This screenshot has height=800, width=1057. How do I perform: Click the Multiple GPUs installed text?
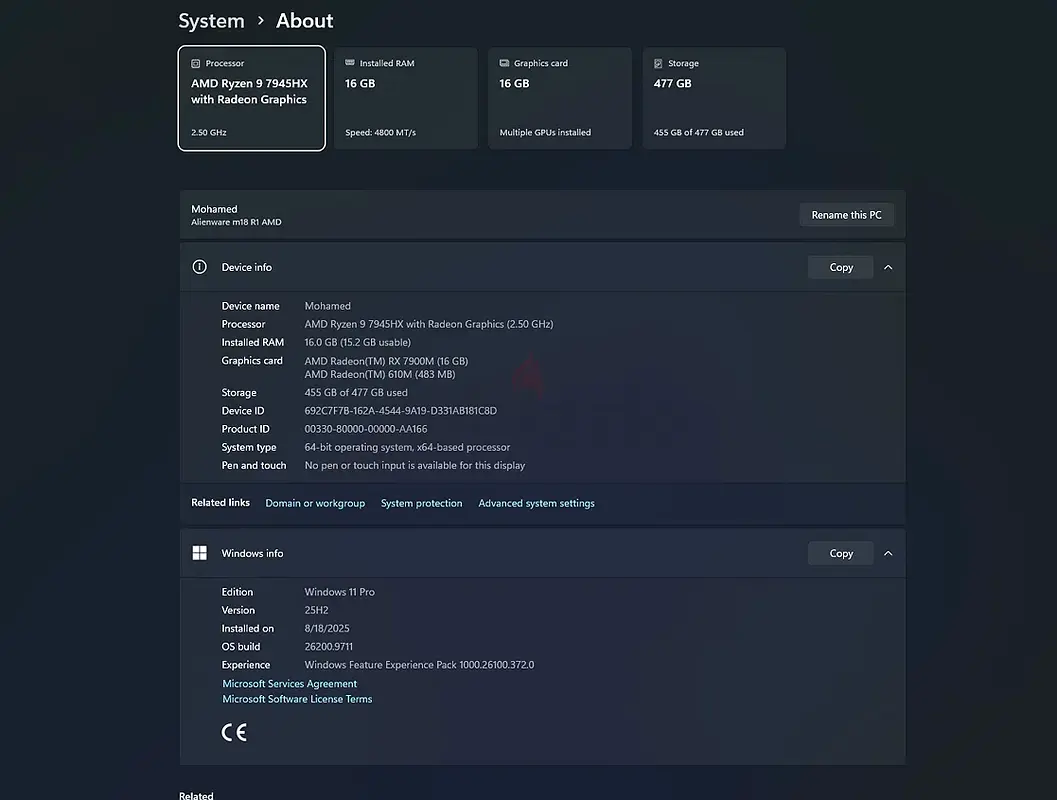(x=545, y=132)
